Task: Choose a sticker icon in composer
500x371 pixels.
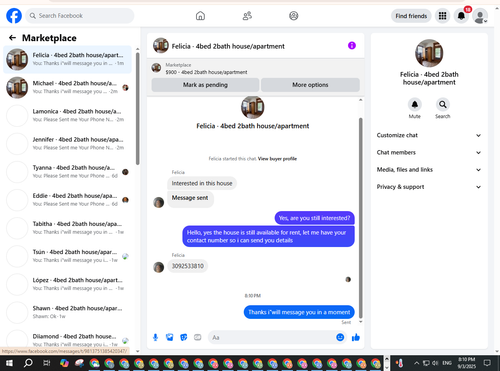Action: tap(184, 337)
